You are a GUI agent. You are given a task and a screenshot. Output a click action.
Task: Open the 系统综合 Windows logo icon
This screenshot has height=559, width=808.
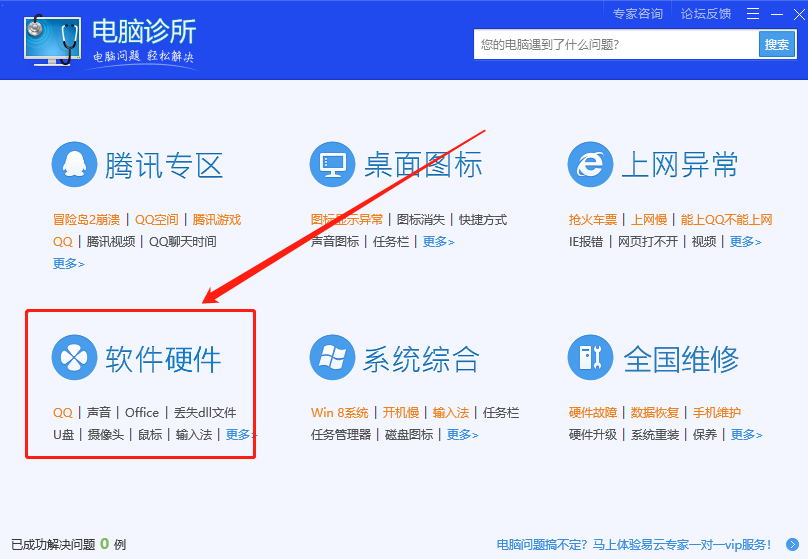(332, 358)
